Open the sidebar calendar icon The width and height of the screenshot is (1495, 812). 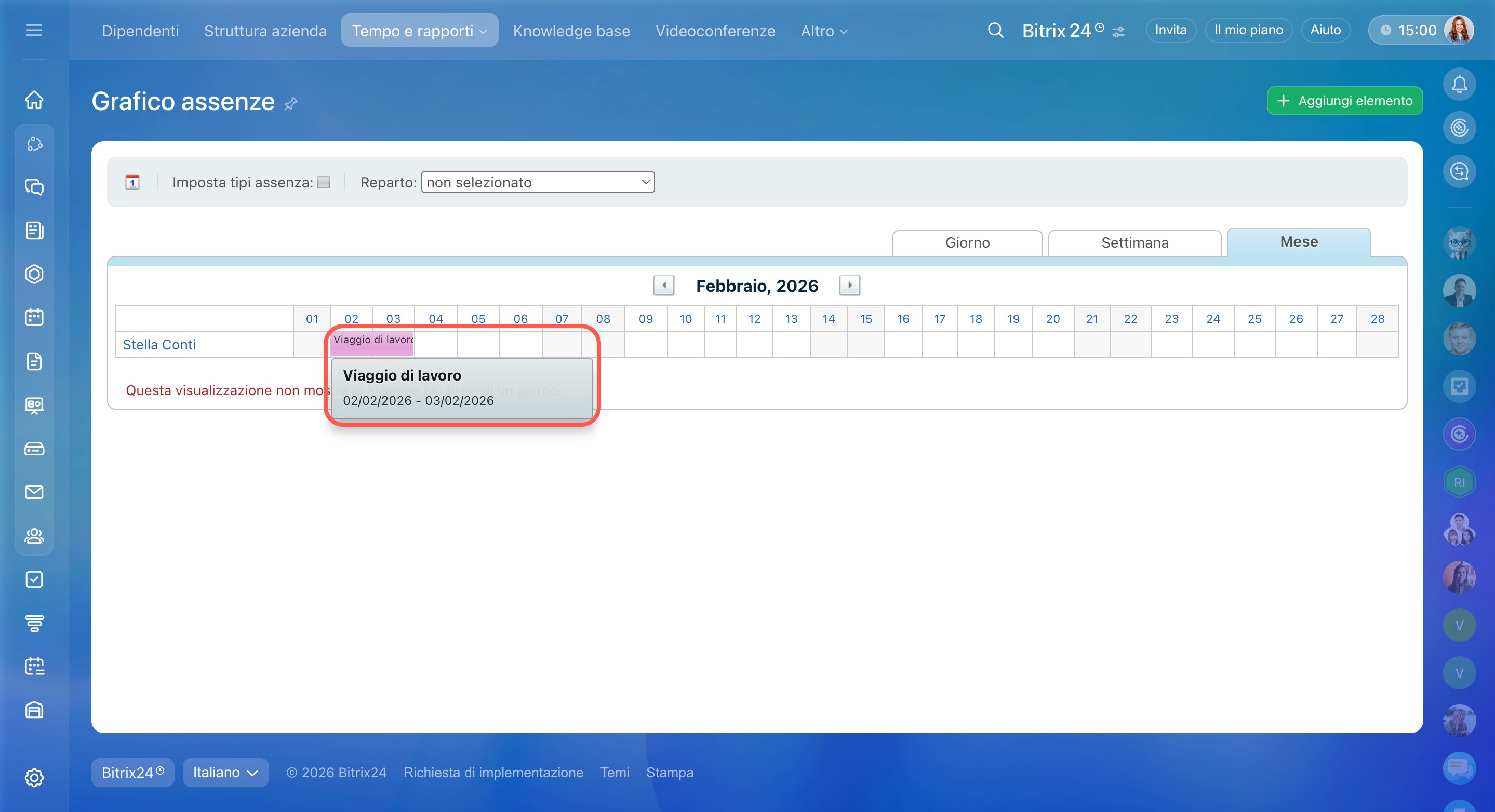point(34,317)
